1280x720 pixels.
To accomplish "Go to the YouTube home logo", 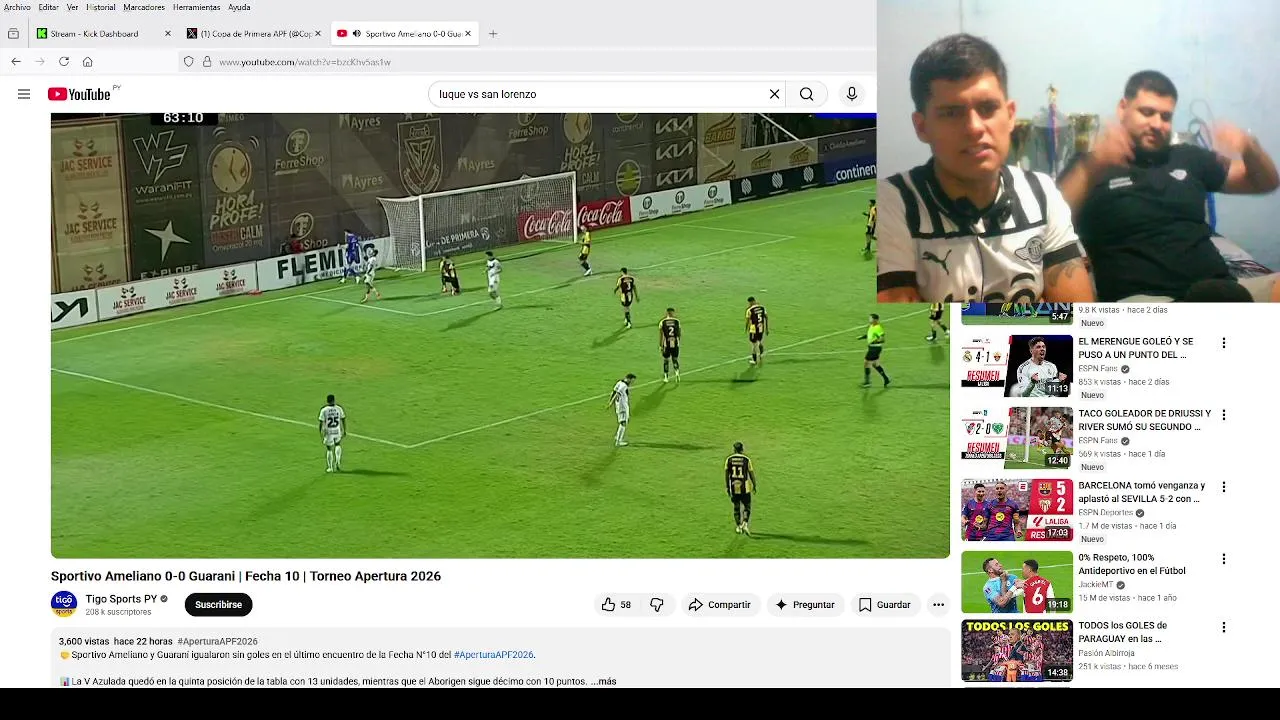I will (x=80, y=94).
